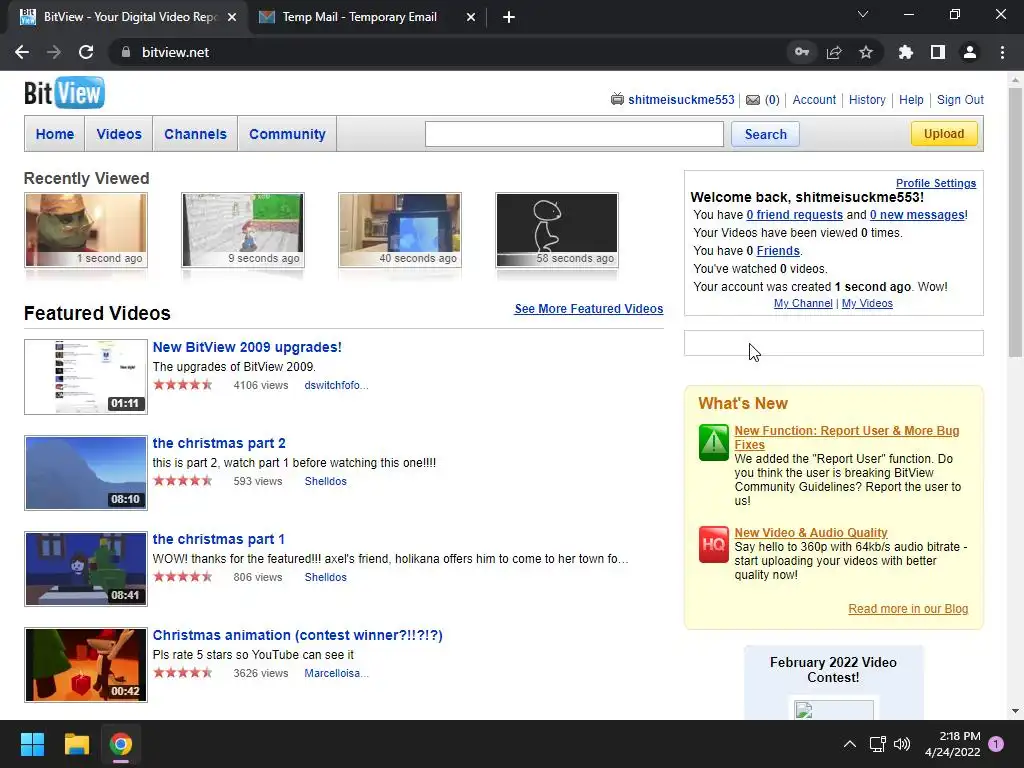Open the tab search dropdown chevron
Image resolution: width=1024 pixels, height=768 pixels.
tap(863, 14)
